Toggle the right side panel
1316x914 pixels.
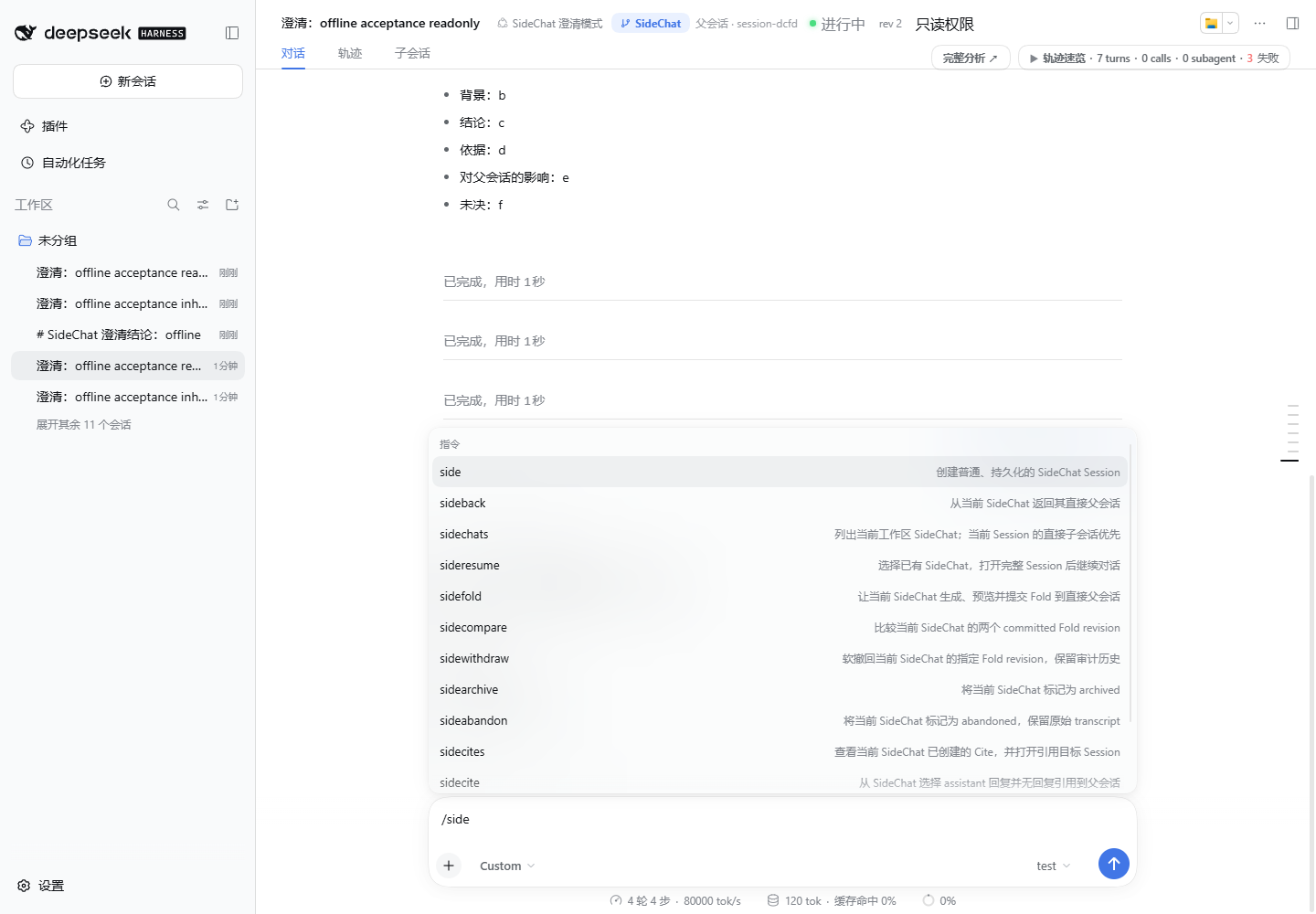click(1292, 23)
